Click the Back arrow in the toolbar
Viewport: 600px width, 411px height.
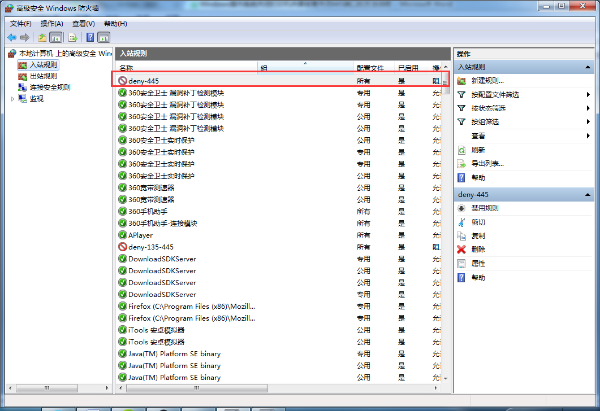tap(12, 38)
